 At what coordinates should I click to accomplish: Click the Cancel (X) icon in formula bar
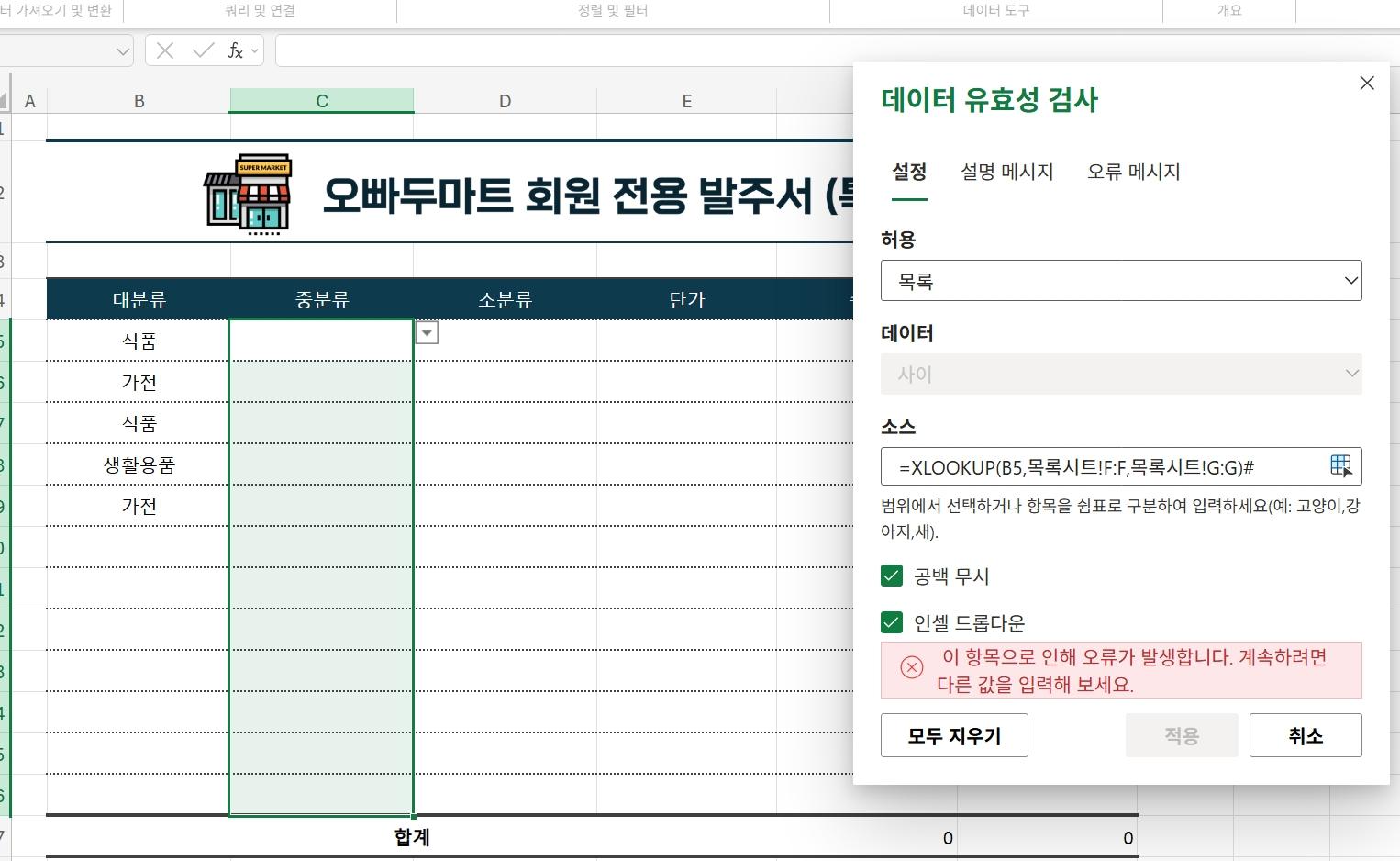[x=165, y=50]
